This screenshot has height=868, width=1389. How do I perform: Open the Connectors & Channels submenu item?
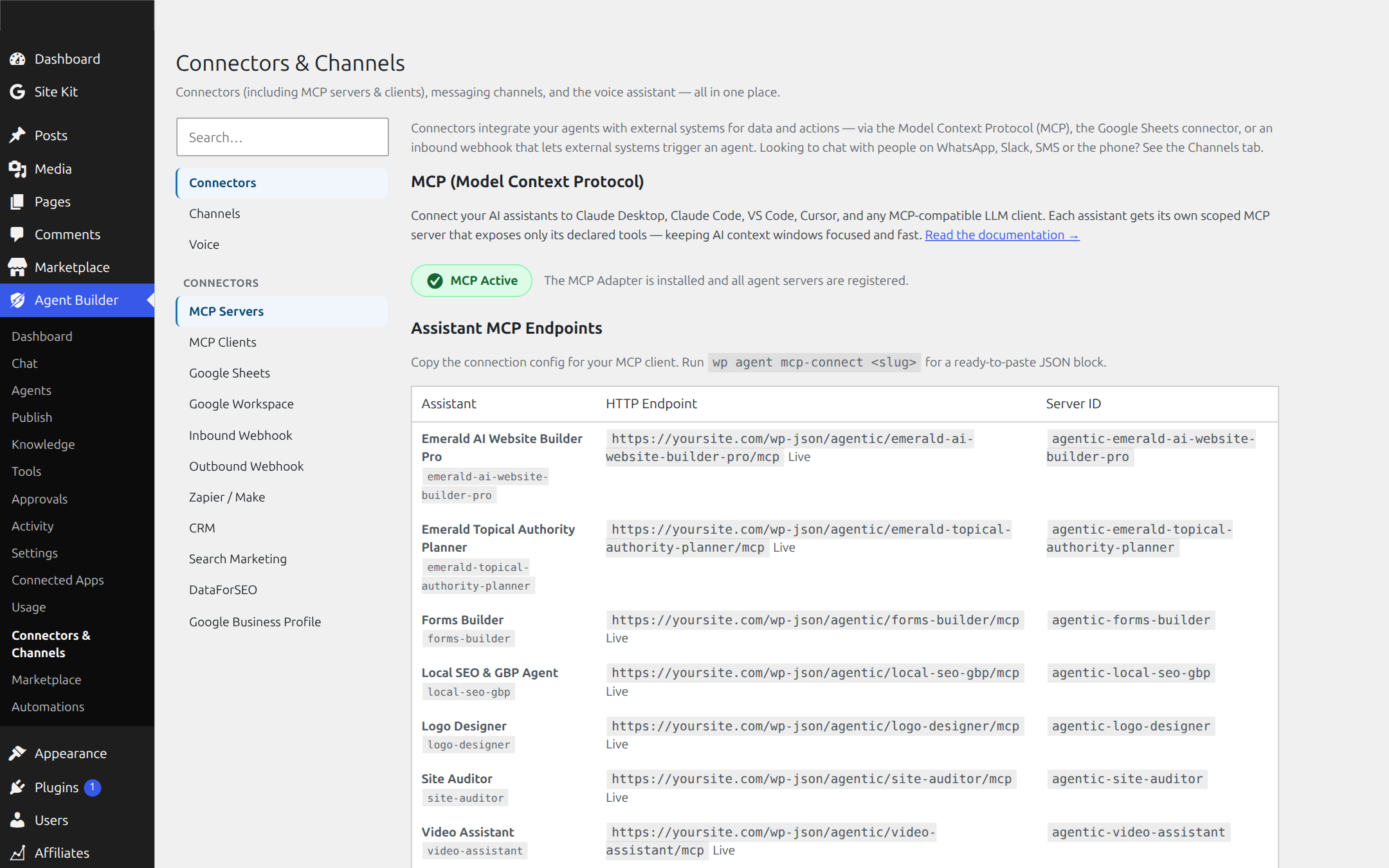click(x=51, y=644)
